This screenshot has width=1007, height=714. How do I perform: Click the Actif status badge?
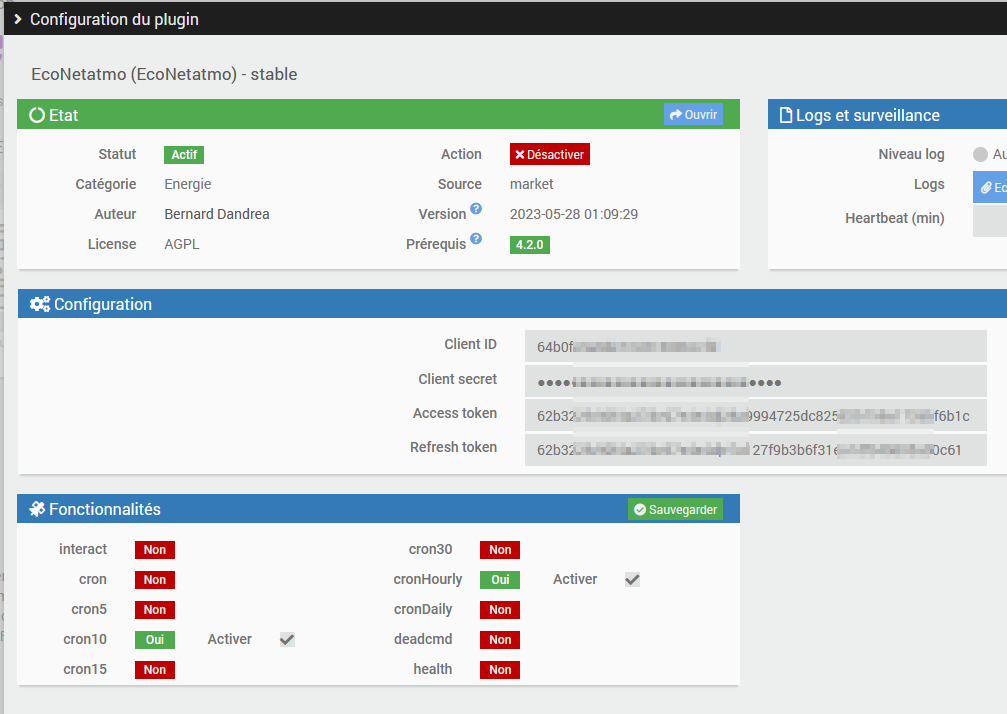pos(184,155)
